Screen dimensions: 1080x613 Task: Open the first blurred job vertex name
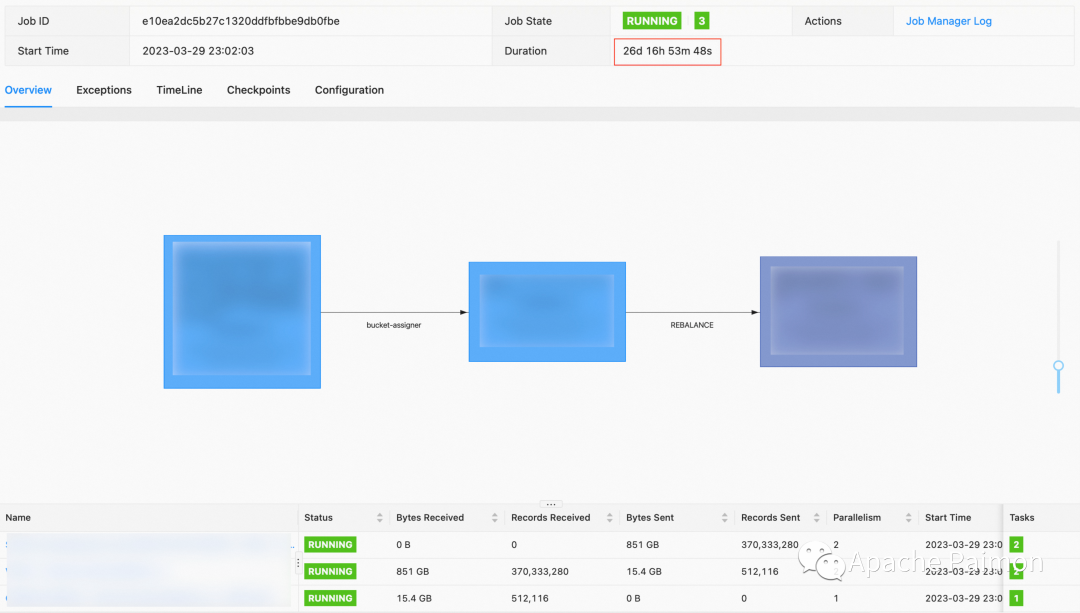[148, 545]
